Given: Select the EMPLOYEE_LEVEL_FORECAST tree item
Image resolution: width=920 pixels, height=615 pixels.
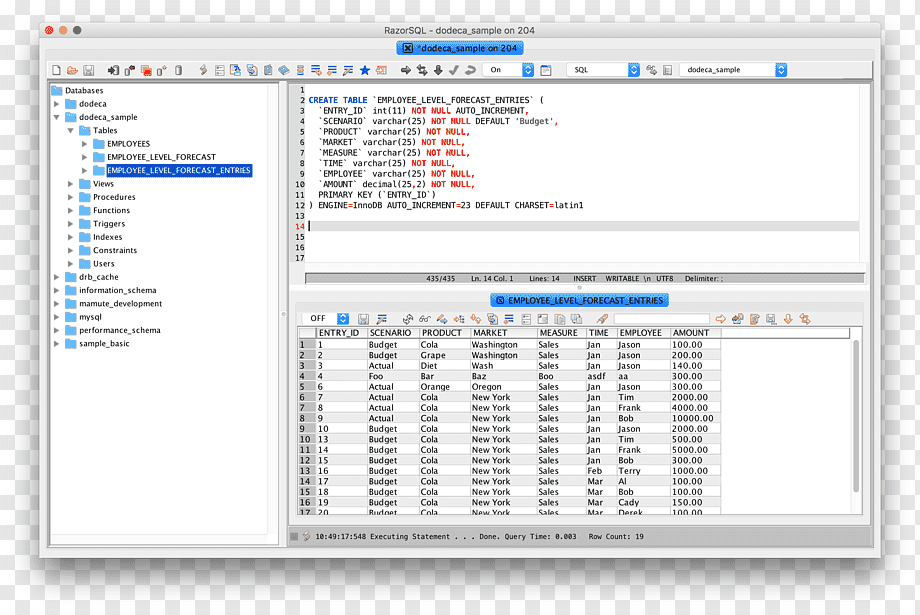Looking at the screenshot, I should click(x=161, y=157).
